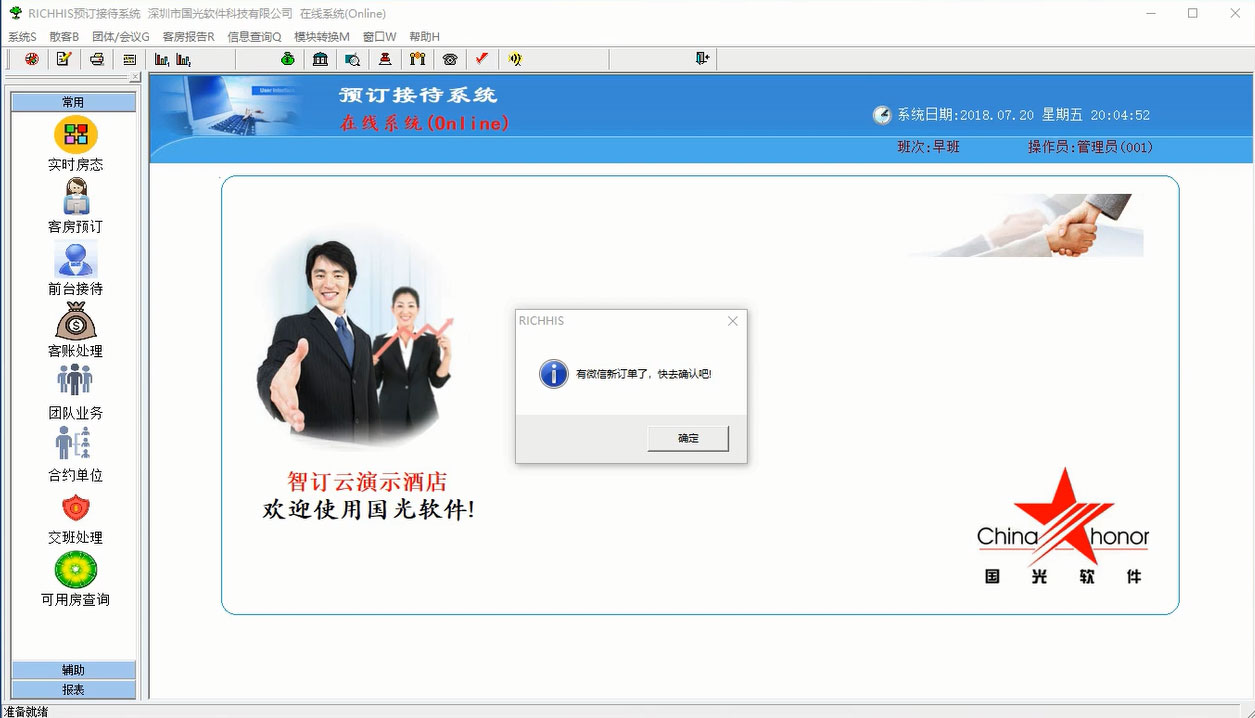Open the 客房预订 room reservation icon
The image size is (1255, 718).
tap(76, 197)
